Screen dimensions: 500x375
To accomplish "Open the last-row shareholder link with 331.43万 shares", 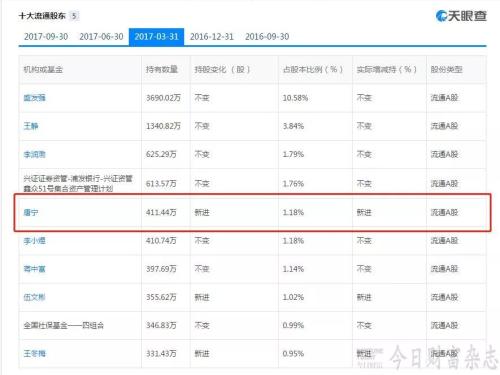I will [34, 353].
